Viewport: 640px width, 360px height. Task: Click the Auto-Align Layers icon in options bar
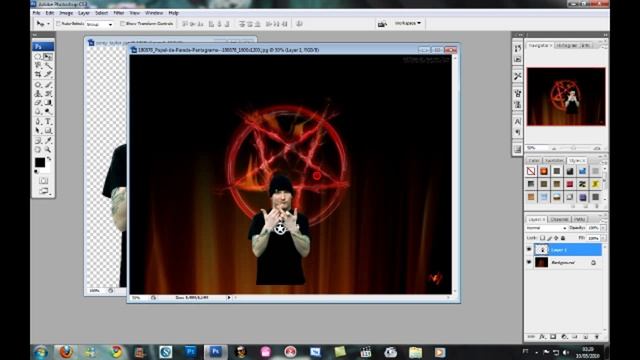[299, 24]
